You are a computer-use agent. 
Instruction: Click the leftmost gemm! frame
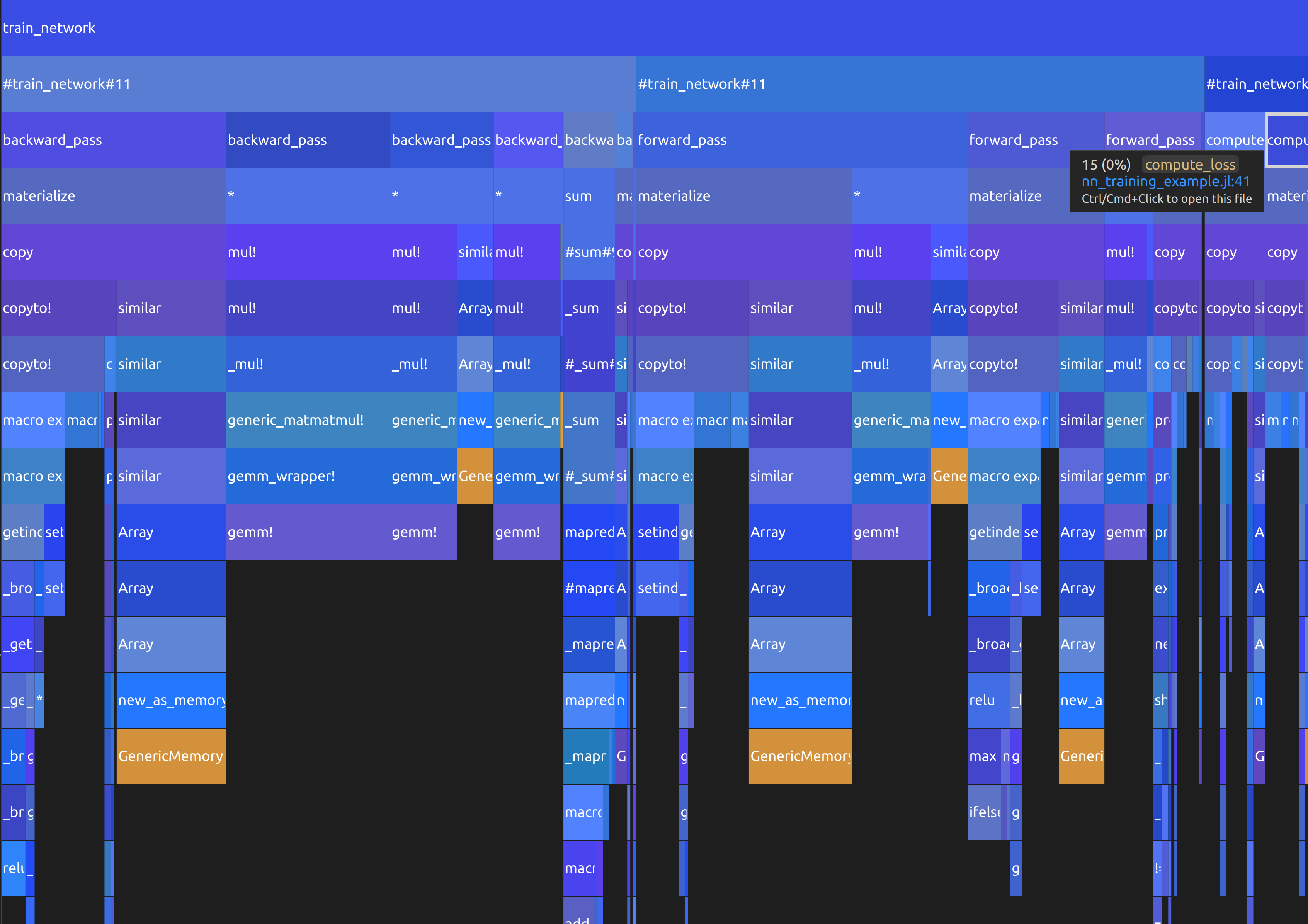tap(308, 532)
